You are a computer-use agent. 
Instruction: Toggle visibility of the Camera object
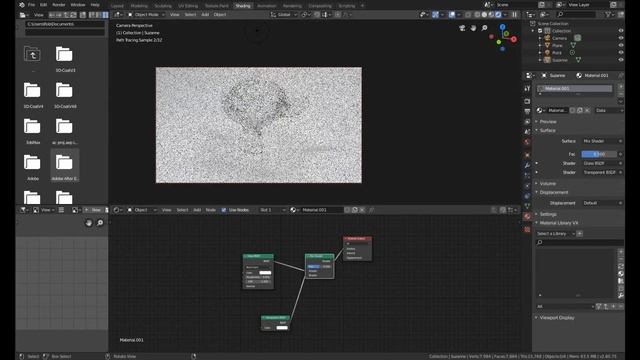click(621, 38)
